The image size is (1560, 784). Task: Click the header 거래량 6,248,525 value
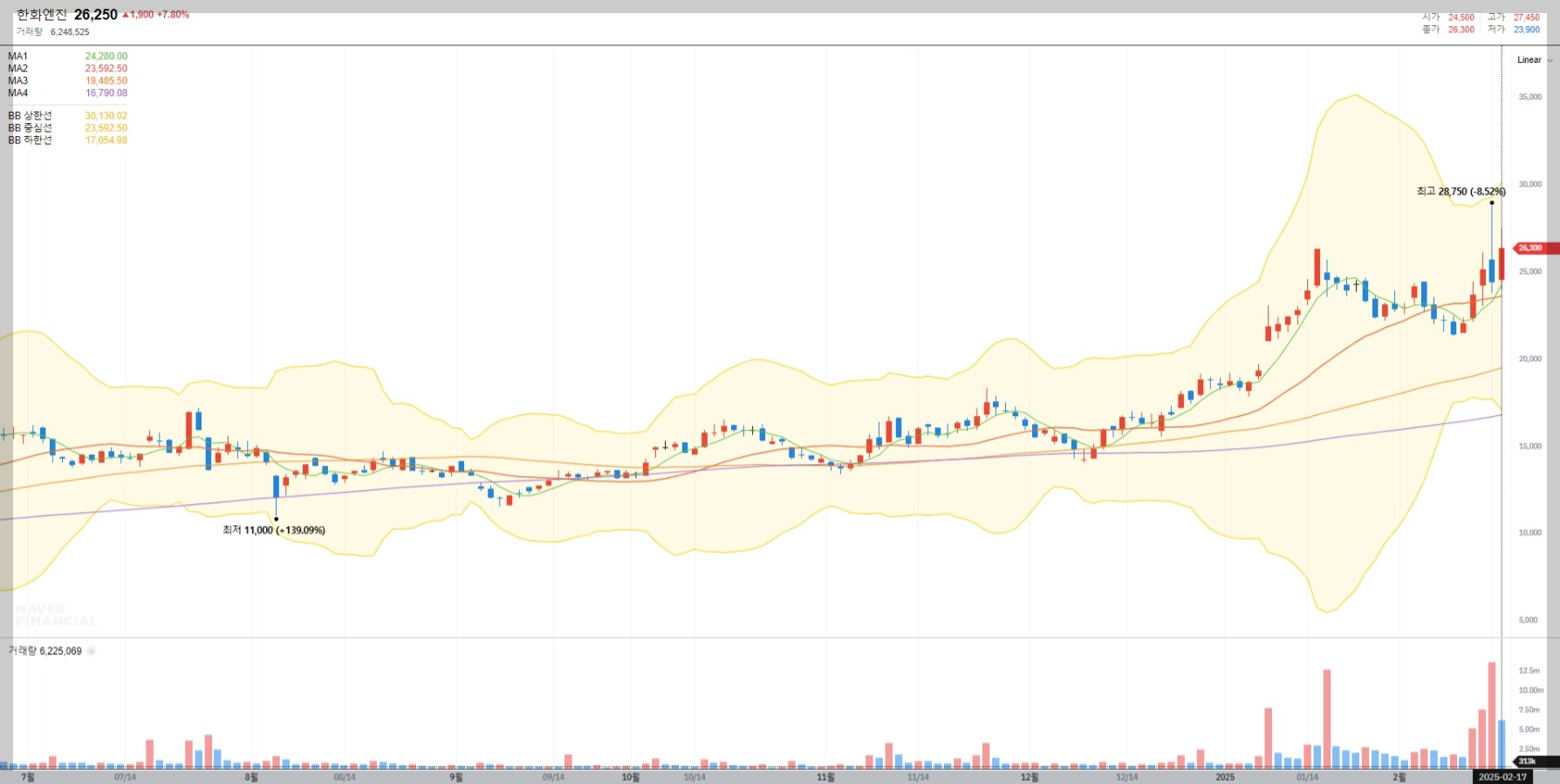(x=70, y=32)
